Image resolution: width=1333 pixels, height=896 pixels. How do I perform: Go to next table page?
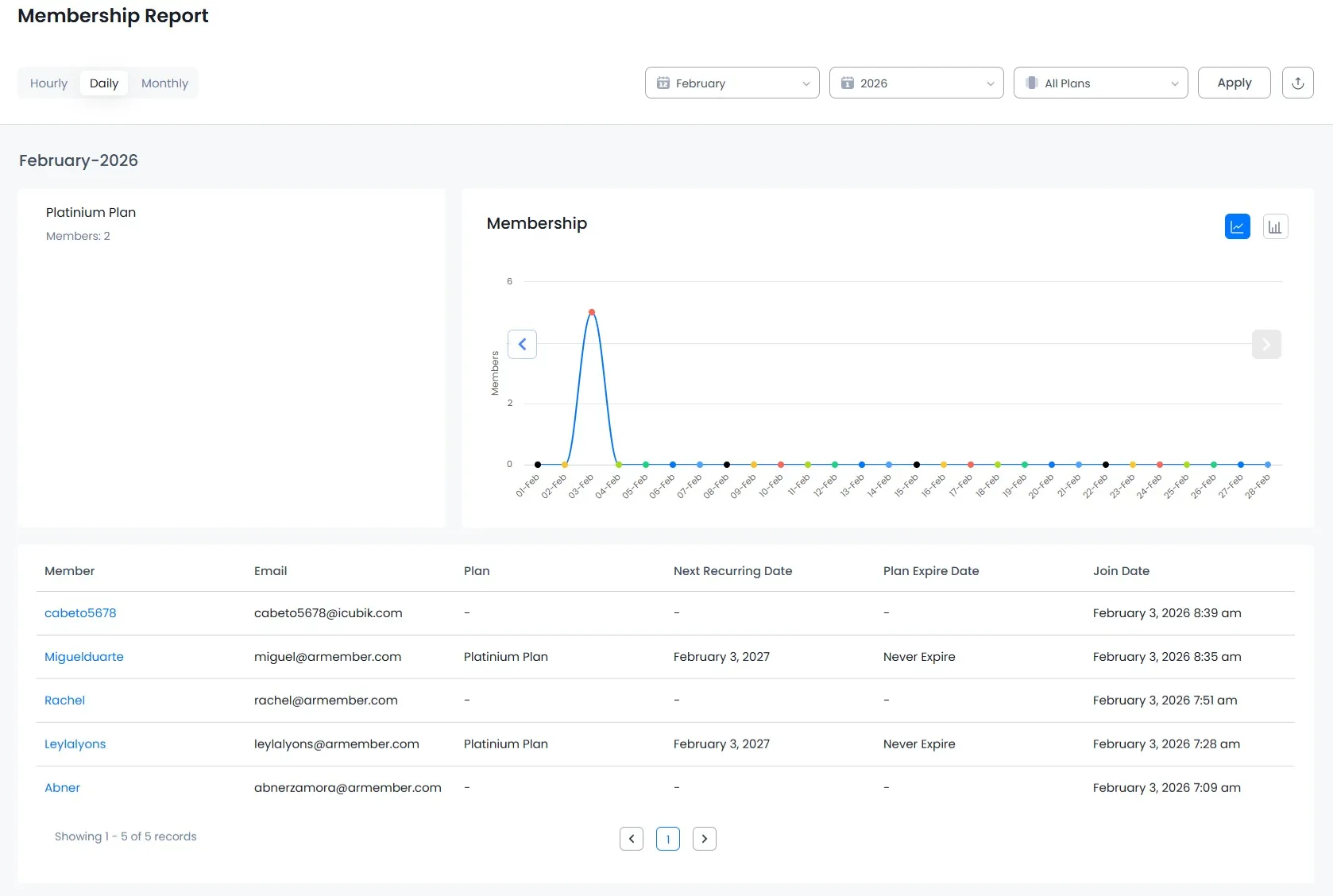tap(704, 839)
